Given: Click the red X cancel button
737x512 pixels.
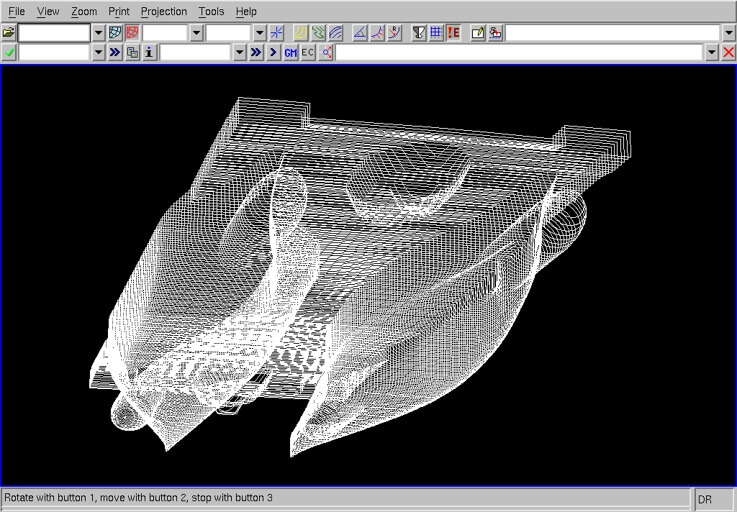Looking at the screenshot, I should click(729, 52).
